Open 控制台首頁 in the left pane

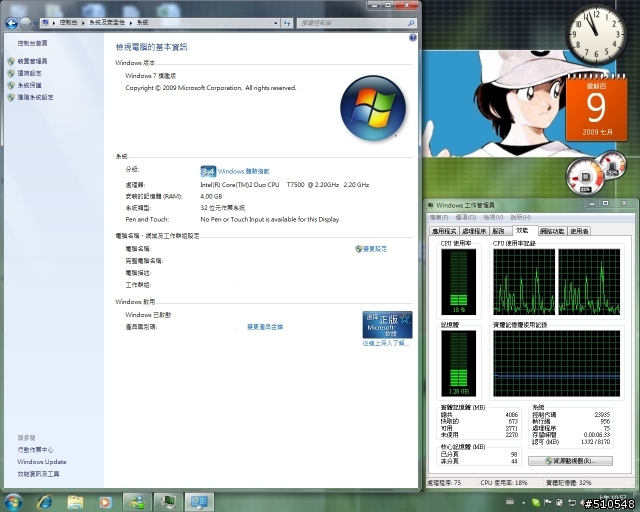(x=32, y=43)
